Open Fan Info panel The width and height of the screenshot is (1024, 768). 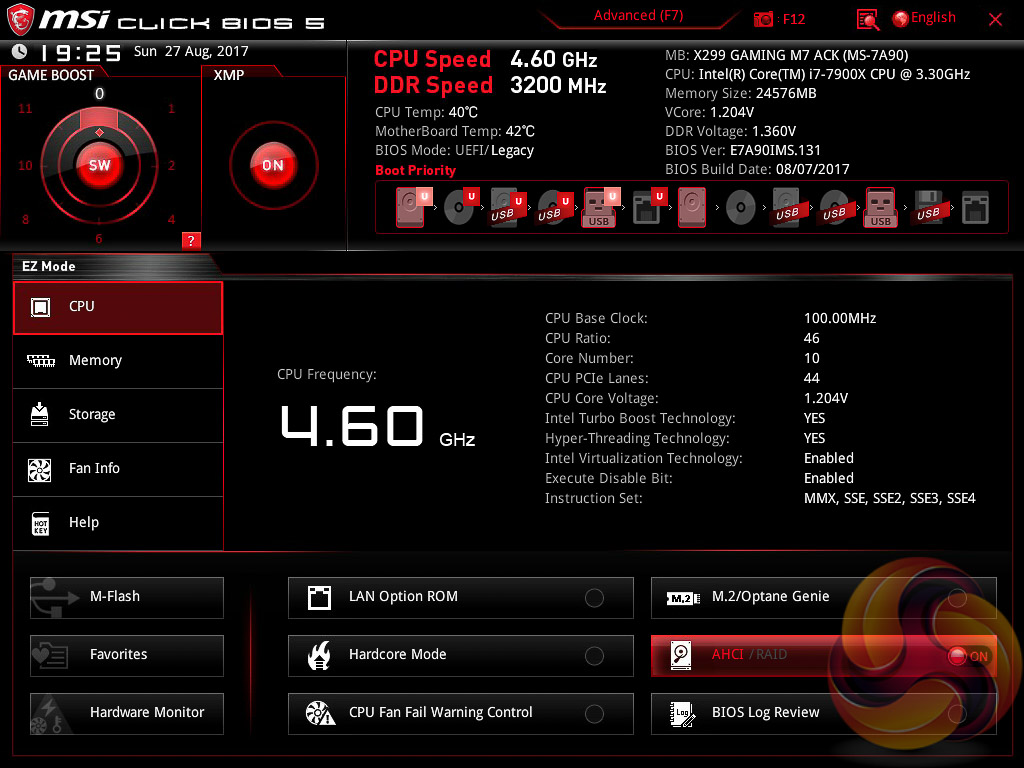click(118, 469)
